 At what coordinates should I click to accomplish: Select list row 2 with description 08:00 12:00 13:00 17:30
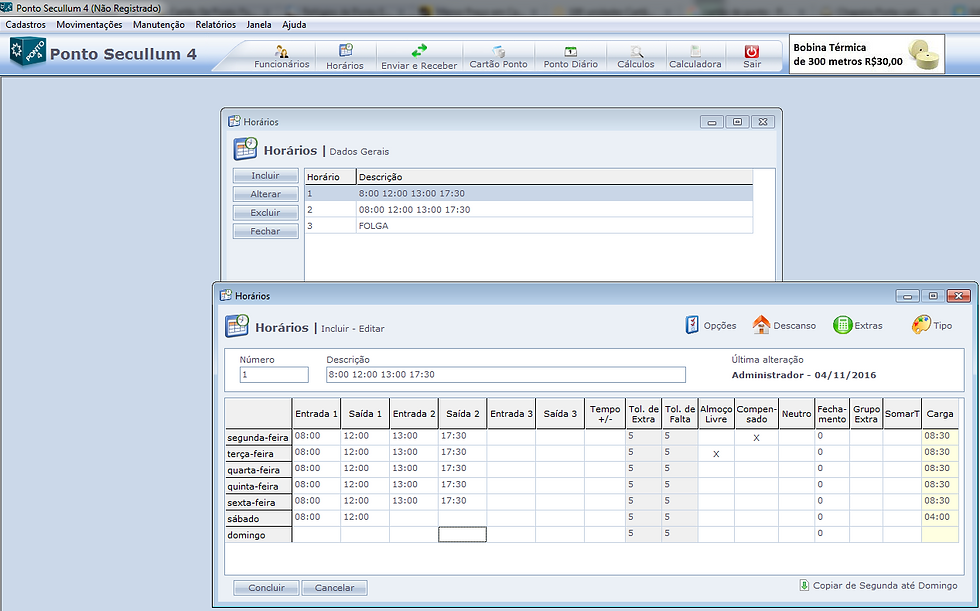(x=529, y=210)
